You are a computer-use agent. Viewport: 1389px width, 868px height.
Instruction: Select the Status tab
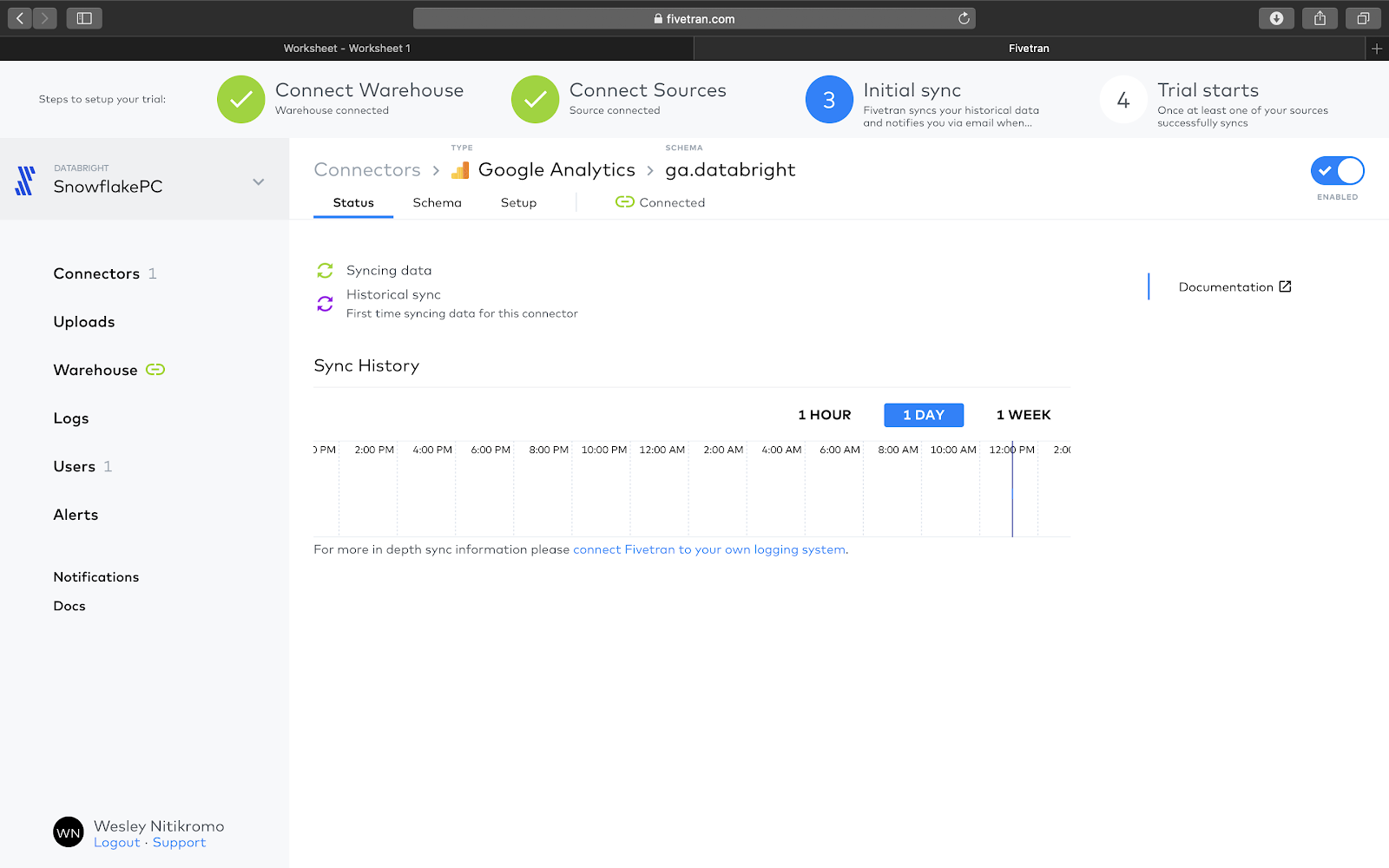click(x=353, y=203)
